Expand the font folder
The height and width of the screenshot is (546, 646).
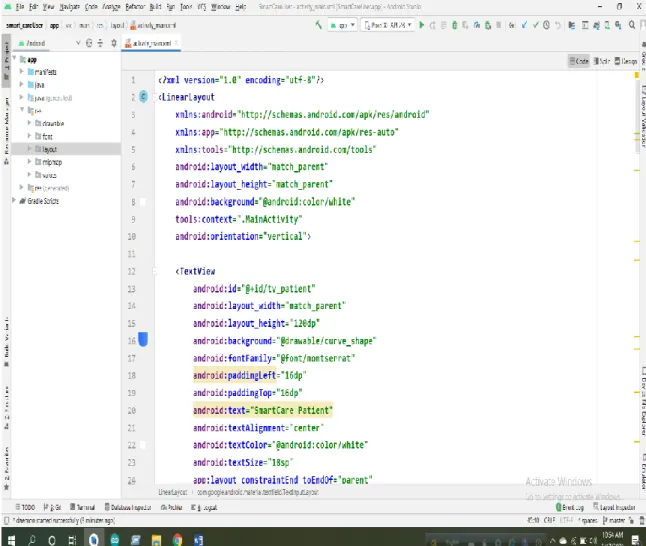click(29, 136)
